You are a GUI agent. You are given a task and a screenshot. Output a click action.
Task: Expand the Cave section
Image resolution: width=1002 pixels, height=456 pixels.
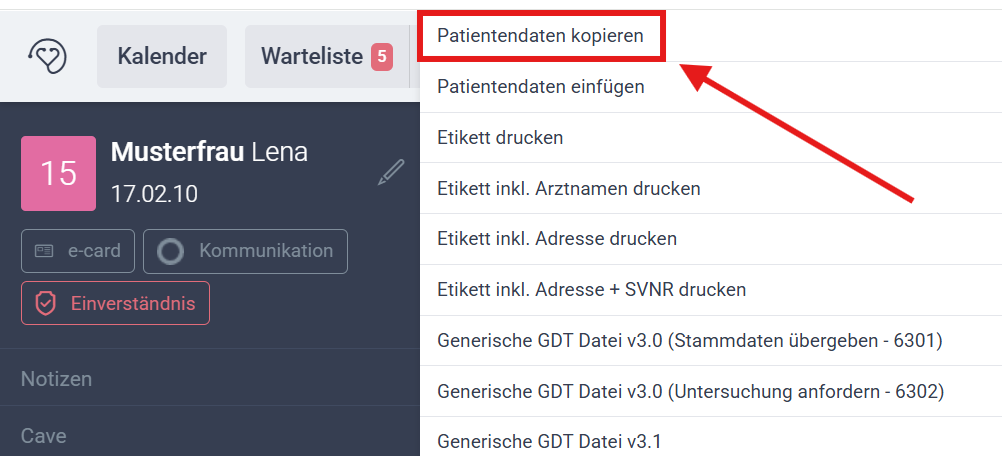pos(44,436)
